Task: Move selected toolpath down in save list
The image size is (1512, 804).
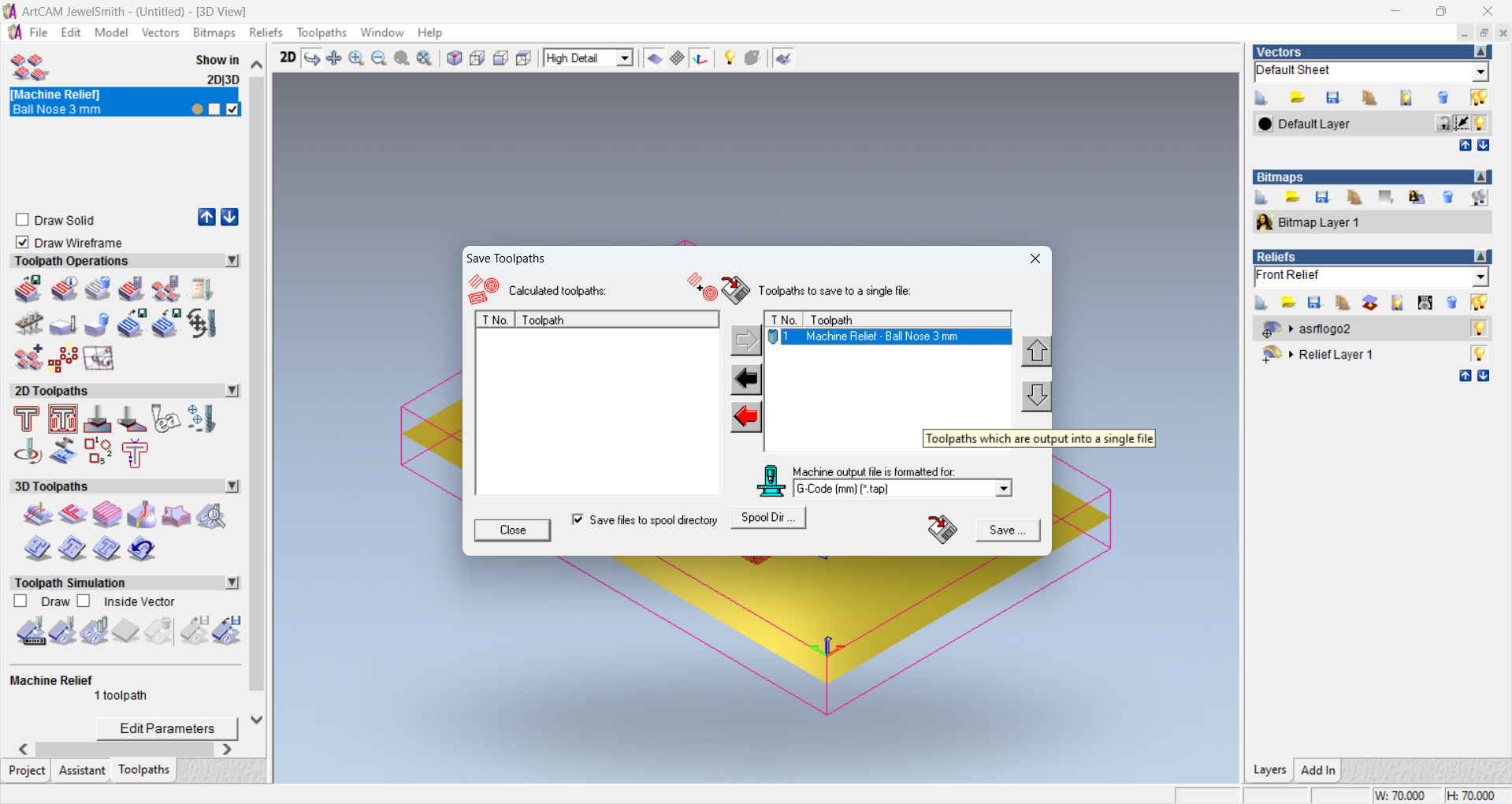Action: (x=1036, y=396)
